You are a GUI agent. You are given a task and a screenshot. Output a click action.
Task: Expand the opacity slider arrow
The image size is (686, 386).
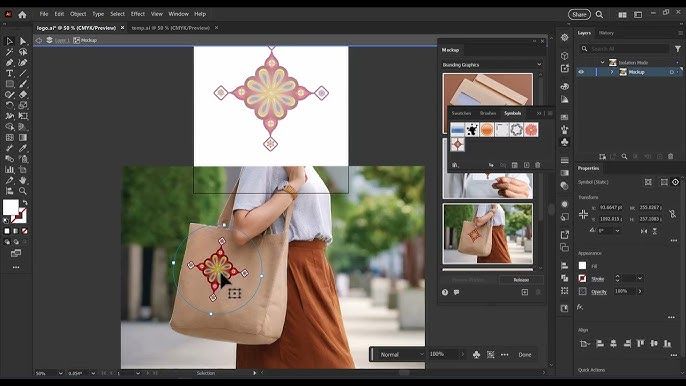point(640,291)
